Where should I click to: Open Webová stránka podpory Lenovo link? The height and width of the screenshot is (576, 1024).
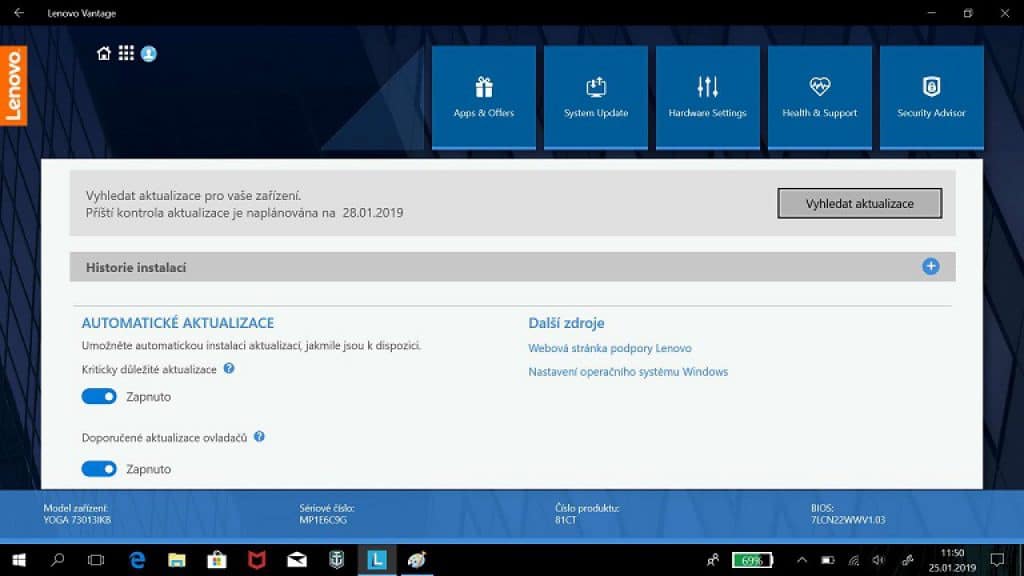click(610, 348)
